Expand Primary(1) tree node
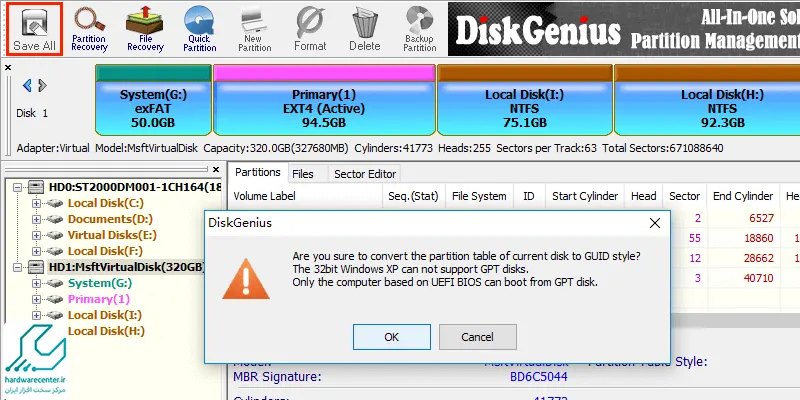The height and width of the screenshot is (400, 800). click(36, 299)
